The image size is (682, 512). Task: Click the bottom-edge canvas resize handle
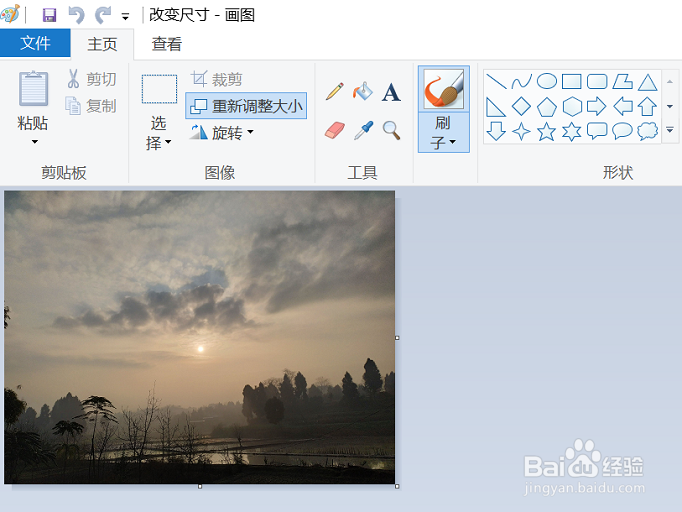pyautogui.click(x=200, y=486)
